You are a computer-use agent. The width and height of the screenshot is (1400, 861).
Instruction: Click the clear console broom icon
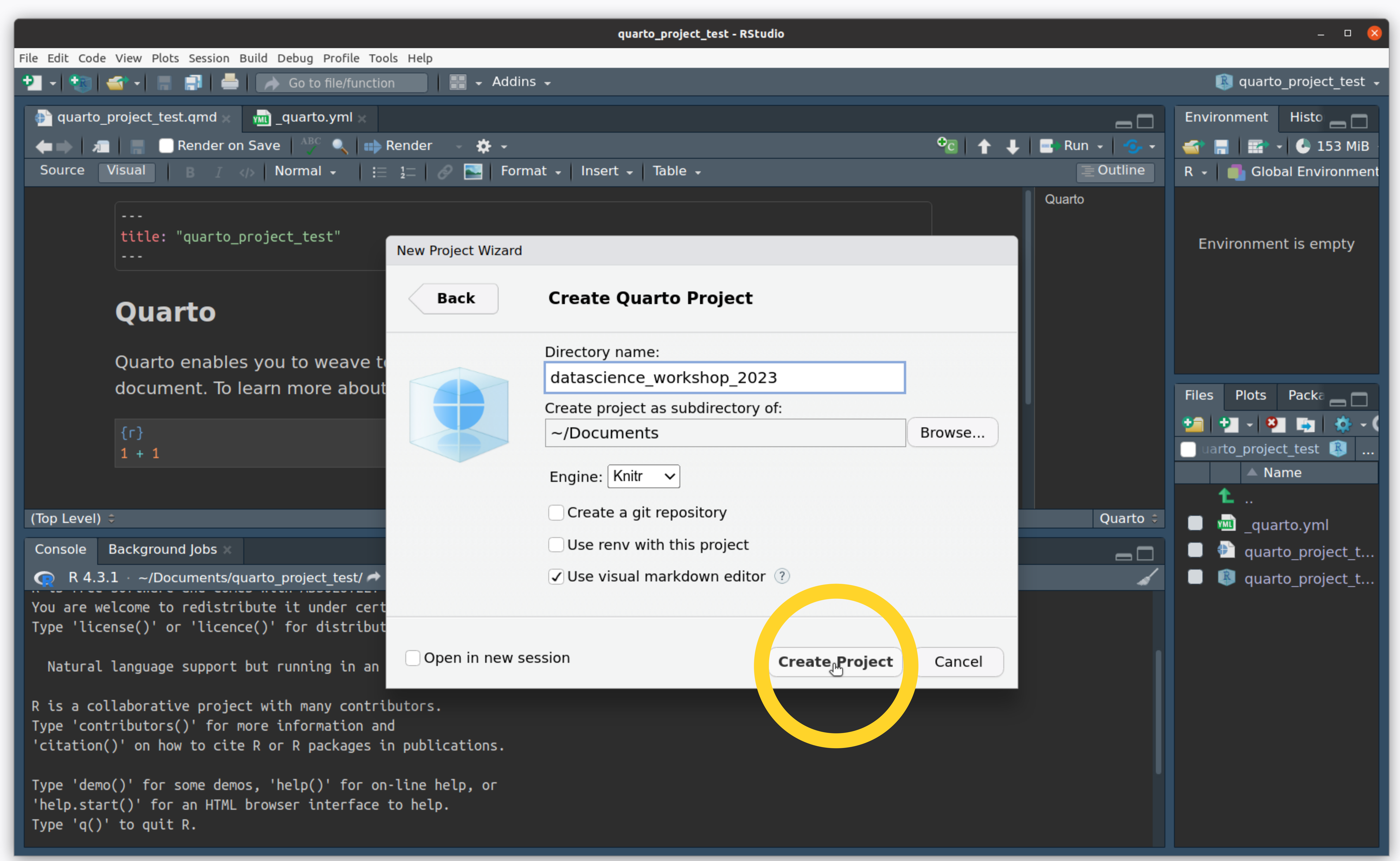click(x=1147, y=578)
